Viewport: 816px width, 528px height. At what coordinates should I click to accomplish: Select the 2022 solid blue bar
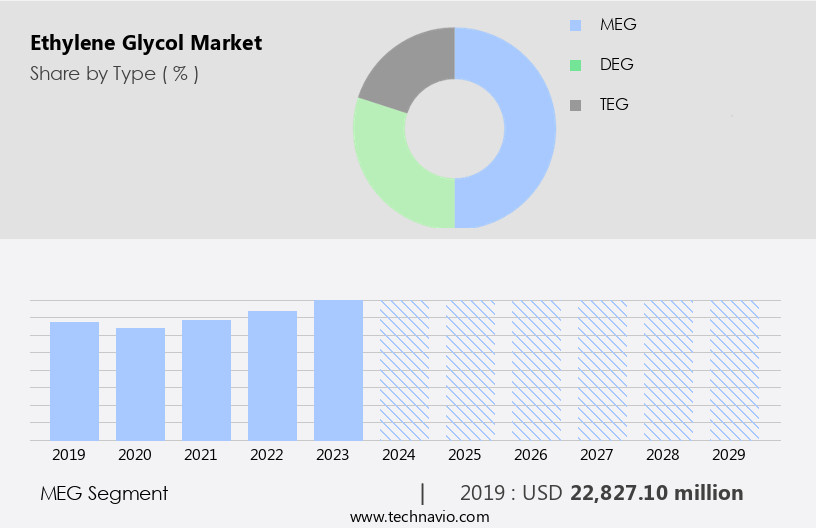[272, 375]
